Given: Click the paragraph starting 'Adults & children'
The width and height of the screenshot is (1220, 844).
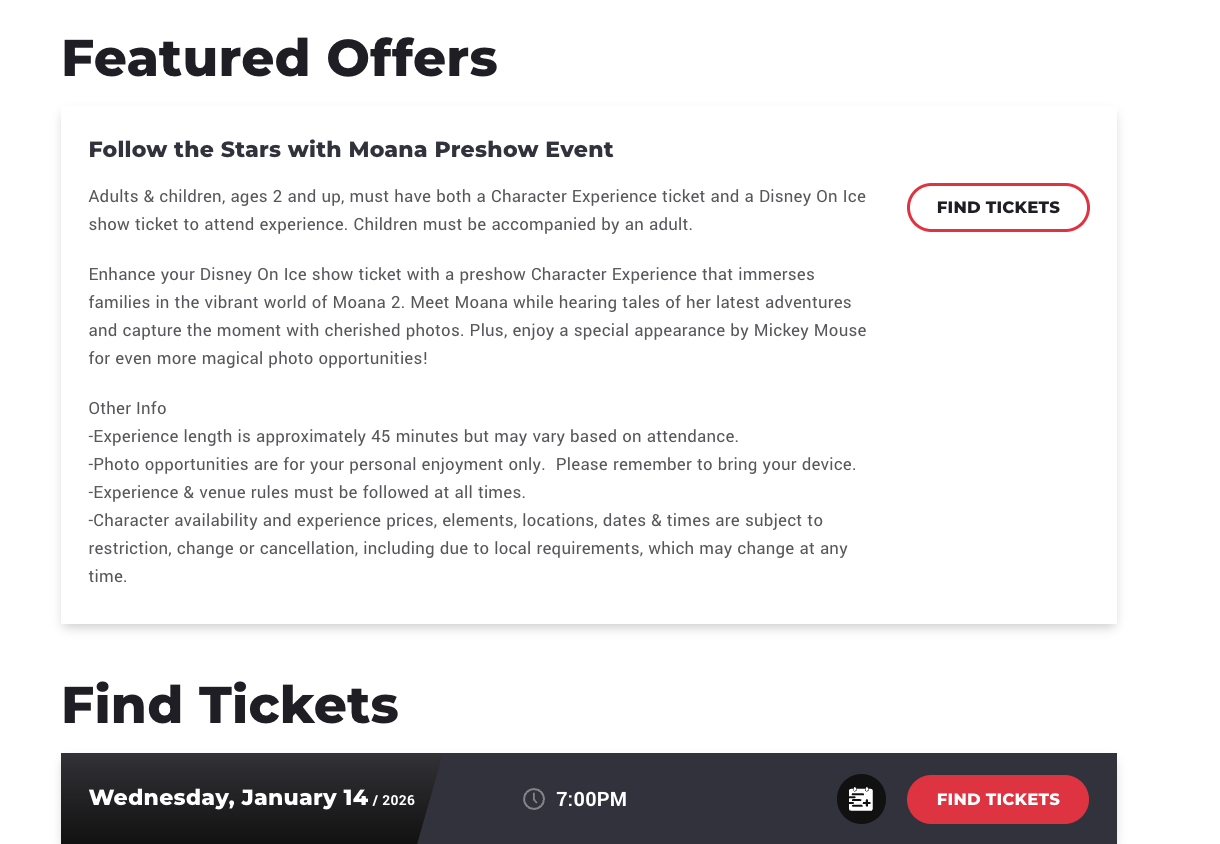Looking at the screenshot, I should [x=477, y=210].
